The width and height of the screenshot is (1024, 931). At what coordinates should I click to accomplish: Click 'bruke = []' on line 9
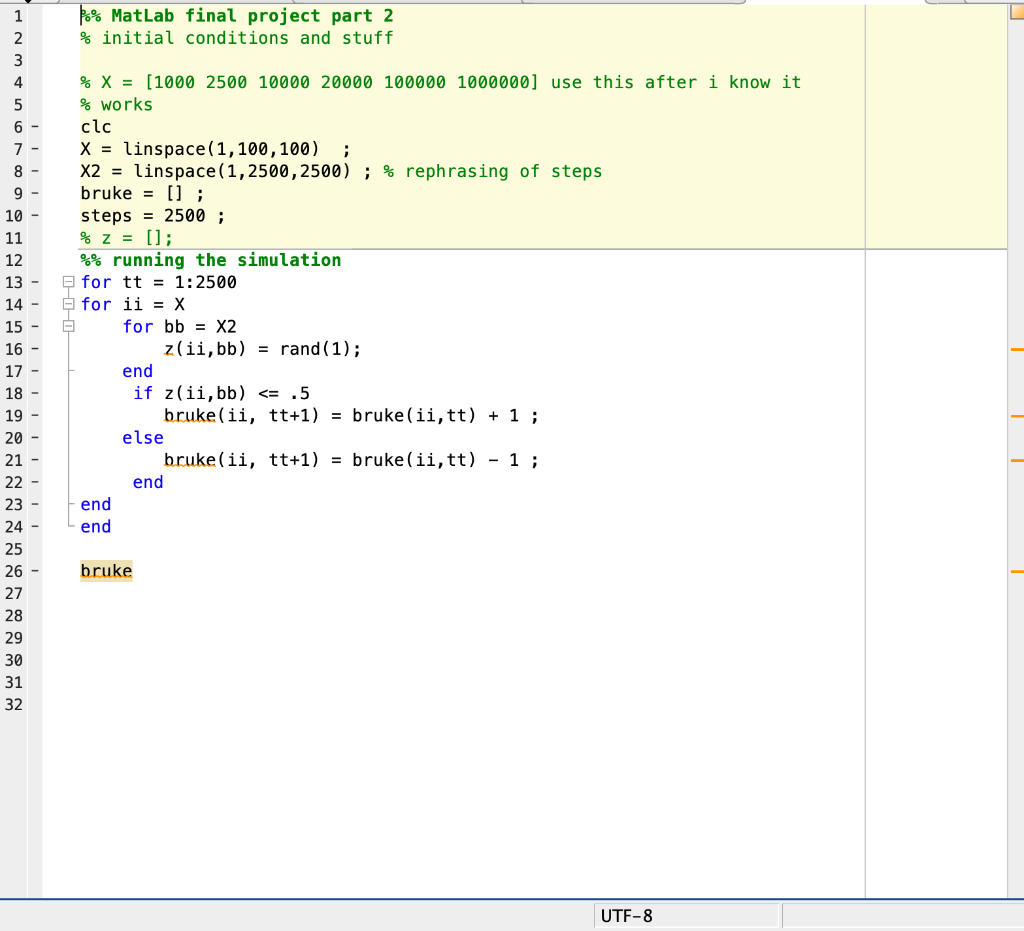pos(132,194)
